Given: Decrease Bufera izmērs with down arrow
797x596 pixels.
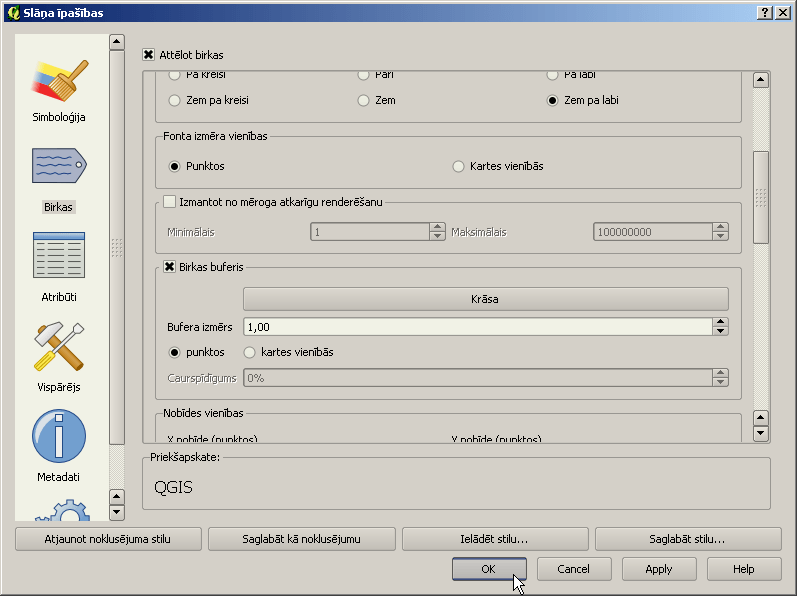Looking at the screenshot, I should click(x=720, y=331).
